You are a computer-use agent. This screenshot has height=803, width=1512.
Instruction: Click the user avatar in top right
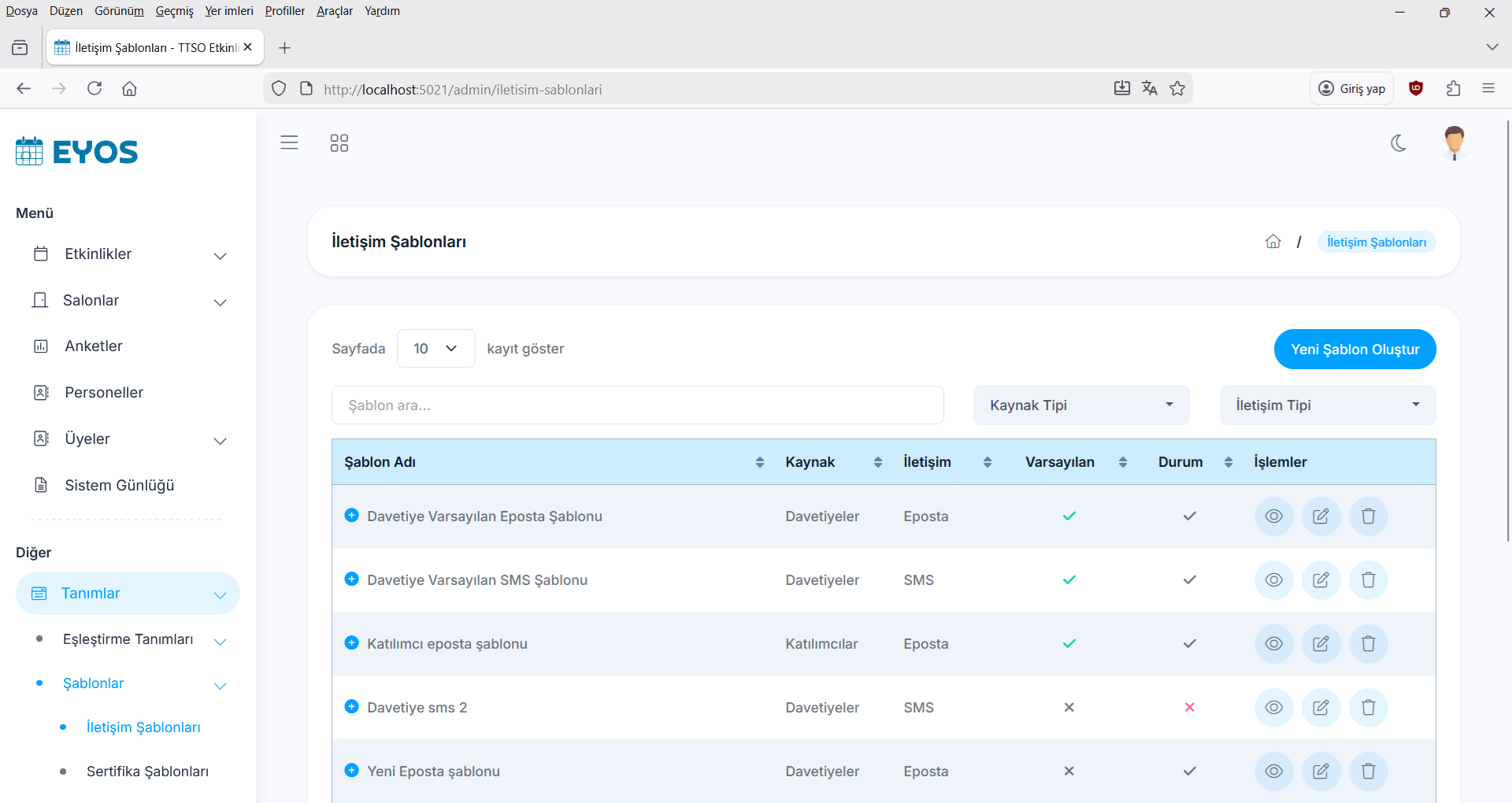1454,143
